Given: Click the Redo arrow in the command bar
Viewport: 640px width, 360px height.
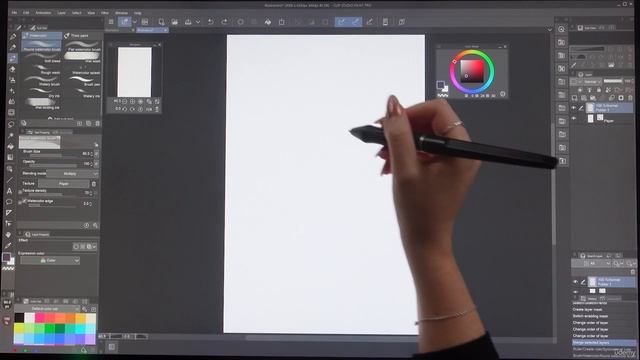Looking at the screenshot, I should coord(224,22).
